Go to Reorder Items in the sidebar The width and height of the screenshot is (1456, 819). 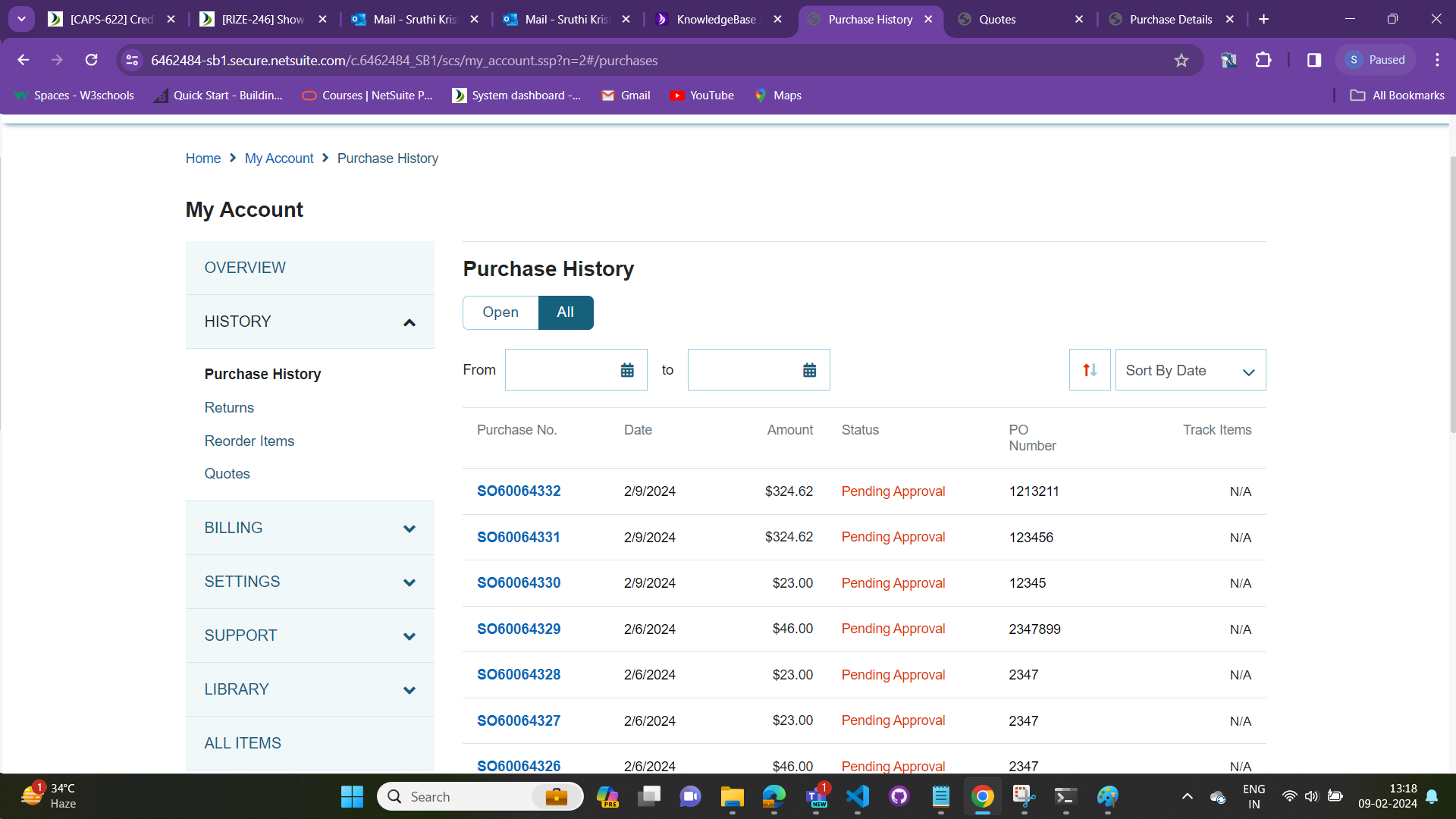[x=249, y=441]
